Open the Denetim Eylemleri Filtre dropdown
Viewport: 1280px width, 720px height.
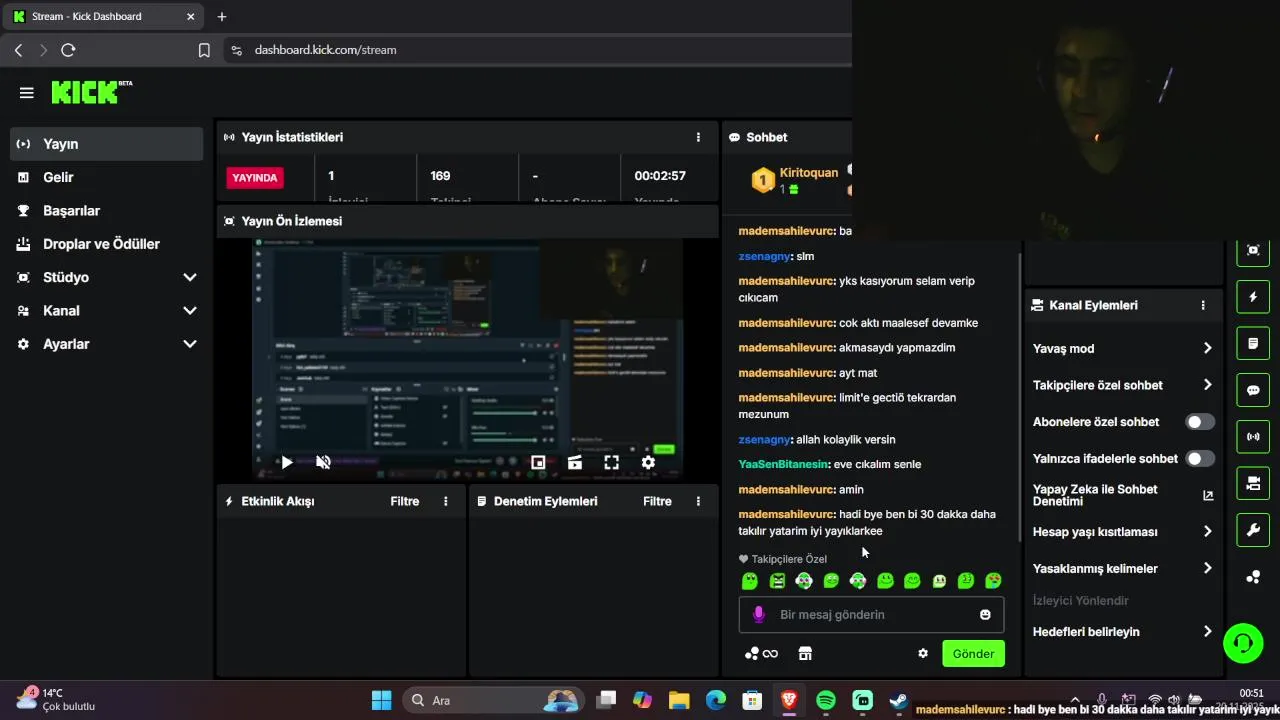(657, 501)
